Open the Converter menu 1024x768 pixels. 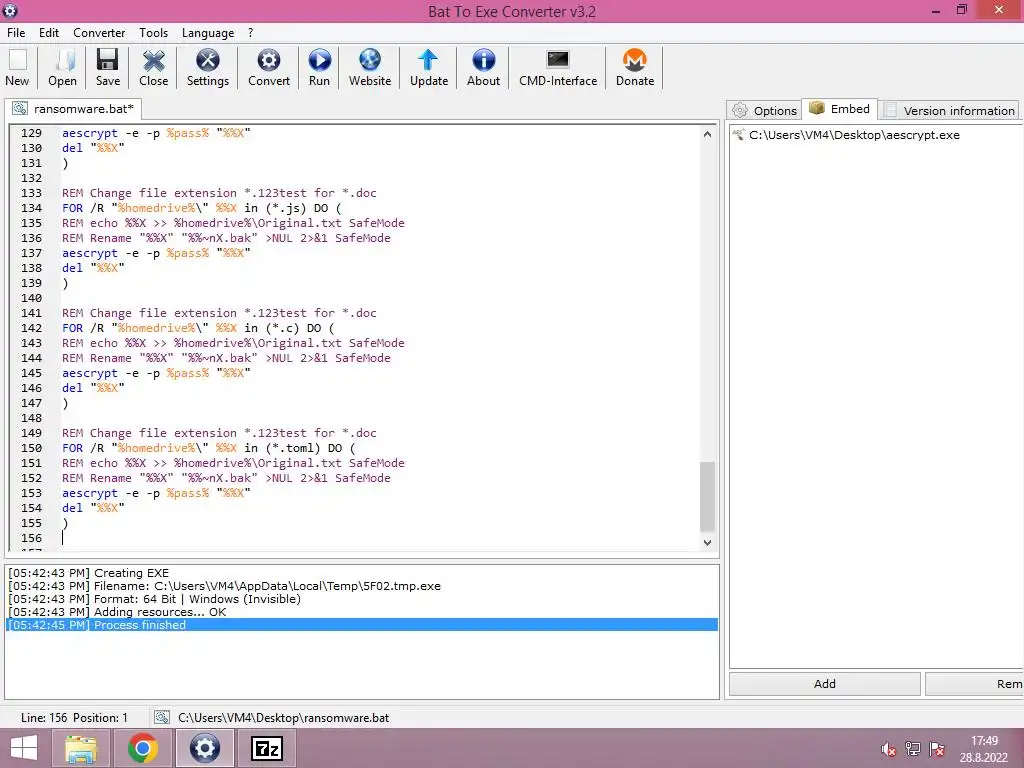coord(99,33)
